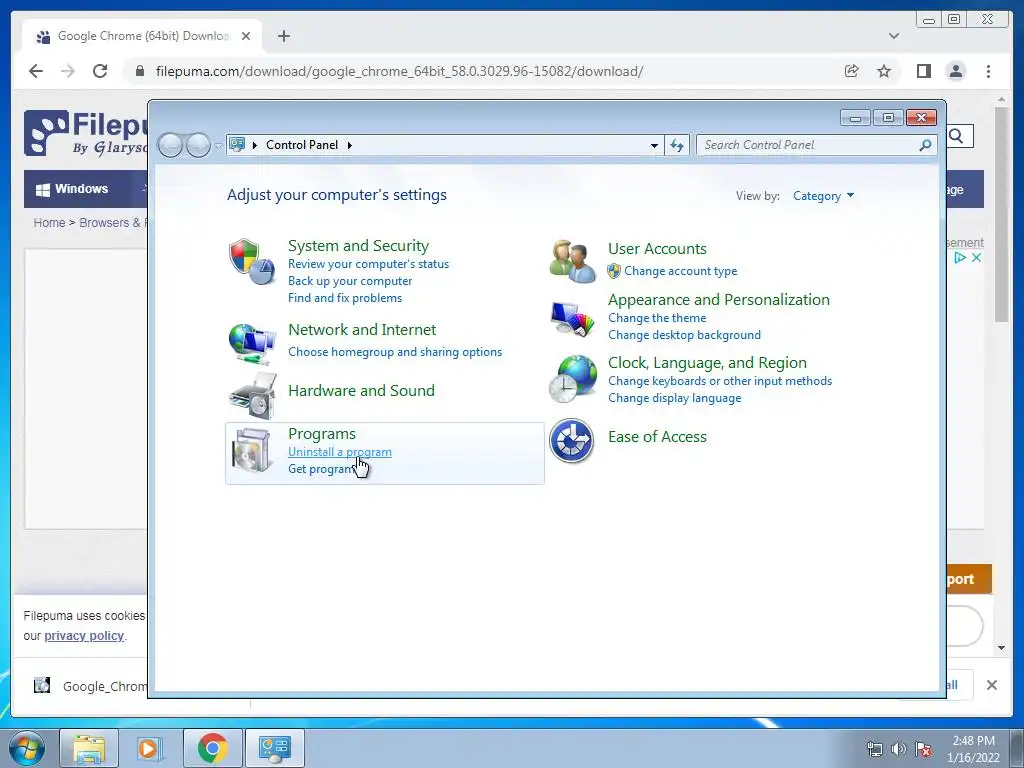Click Control Panel taskbar icon
Screen dimensions: 1024x768
(274, 748)
